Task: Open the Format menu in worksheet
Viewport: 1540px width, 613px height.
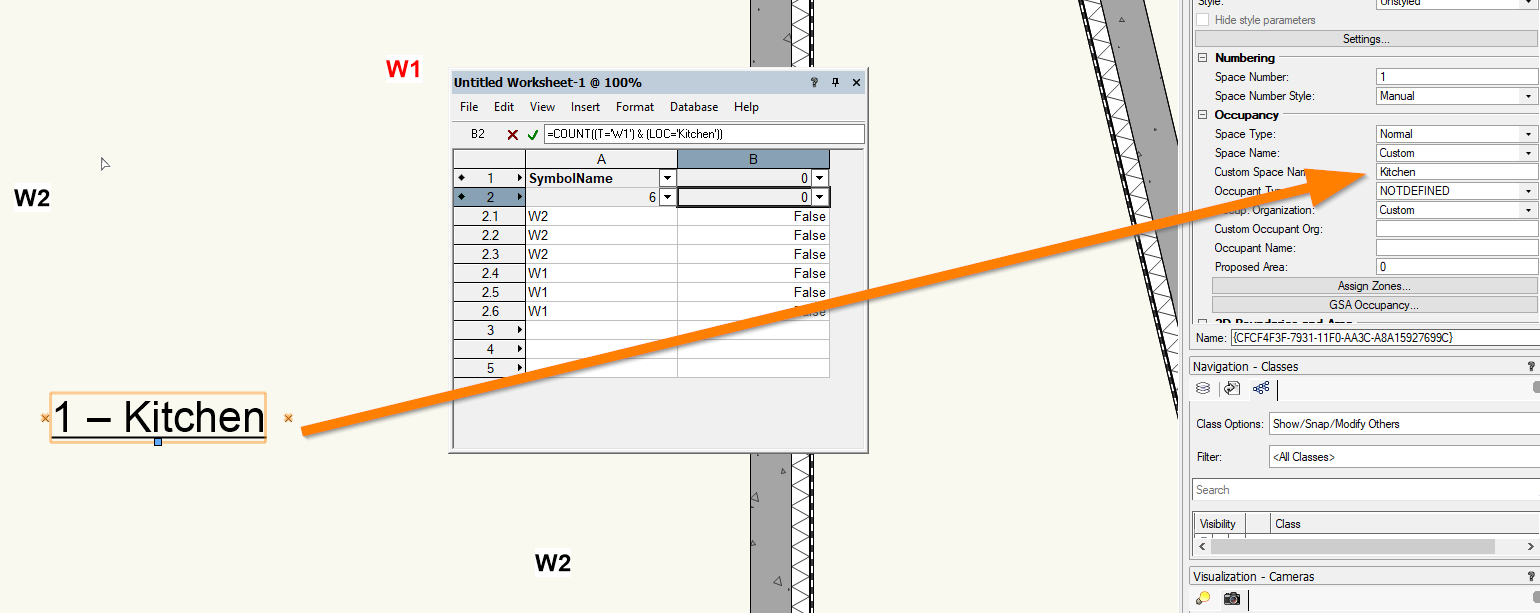Action: point(634,107)
